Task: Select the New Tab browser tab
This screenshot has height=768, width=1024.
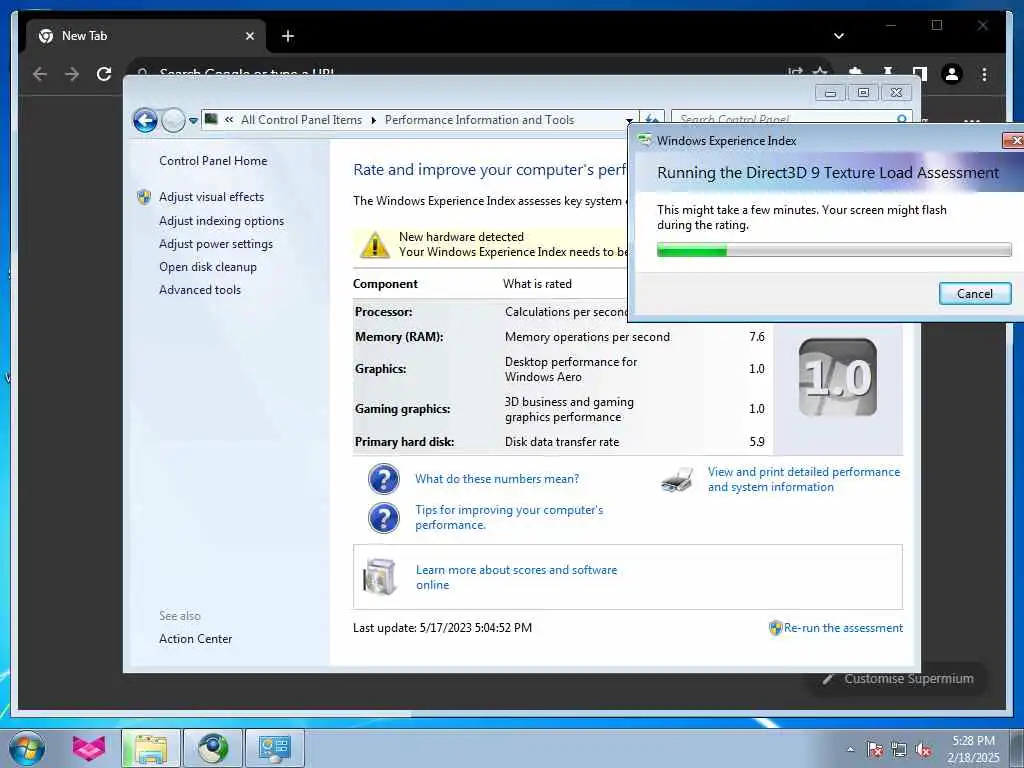Action: (145, 36)
